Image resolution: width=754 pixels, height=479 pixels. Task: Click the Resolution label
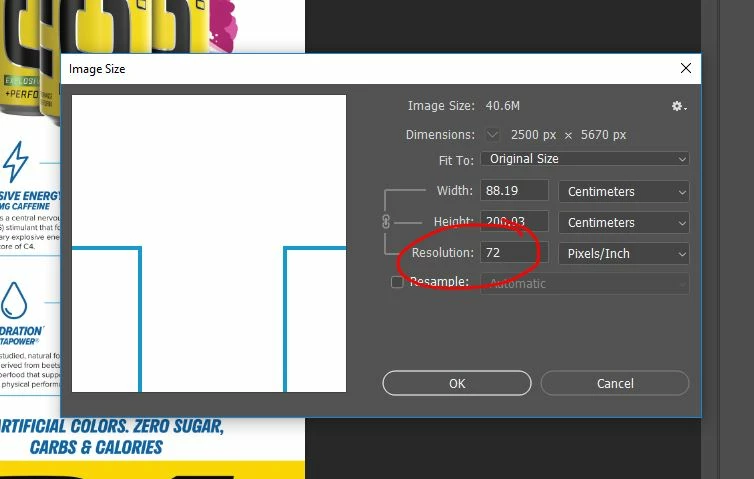point(442,252)
